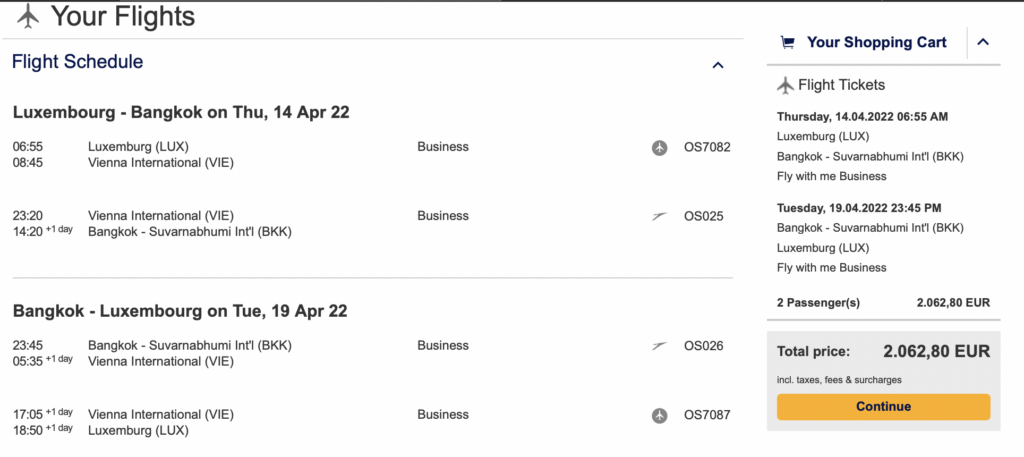Click Luxembourg - Bangkok outbound heading

coord(181,112)
